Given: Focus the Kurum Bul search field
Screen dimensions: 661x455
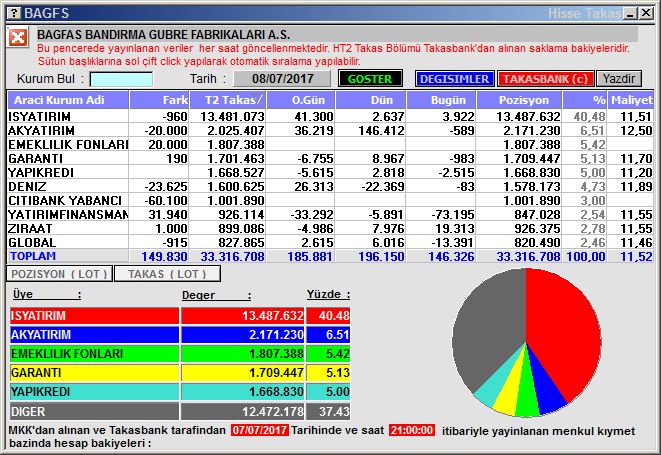Looking at the screenshot, I should [121, 79].
